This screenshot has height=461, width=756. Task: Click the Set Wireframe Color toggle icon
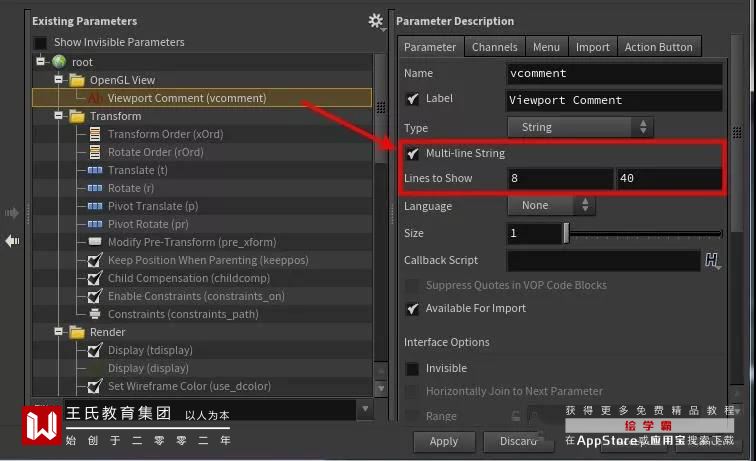click(95, 386)
